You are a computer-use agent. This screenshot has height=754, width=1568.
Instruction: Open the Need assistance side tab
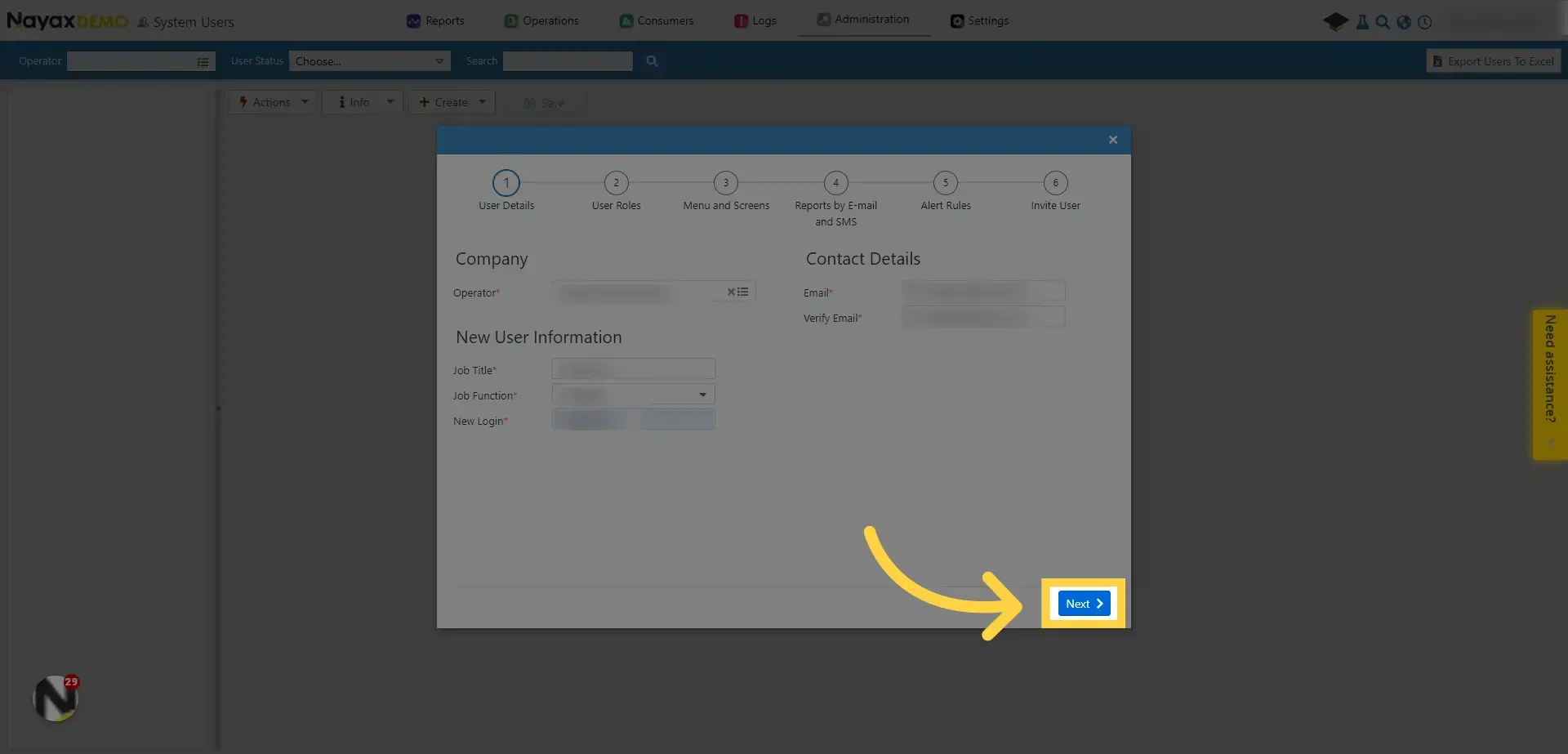pos(1549,384)
